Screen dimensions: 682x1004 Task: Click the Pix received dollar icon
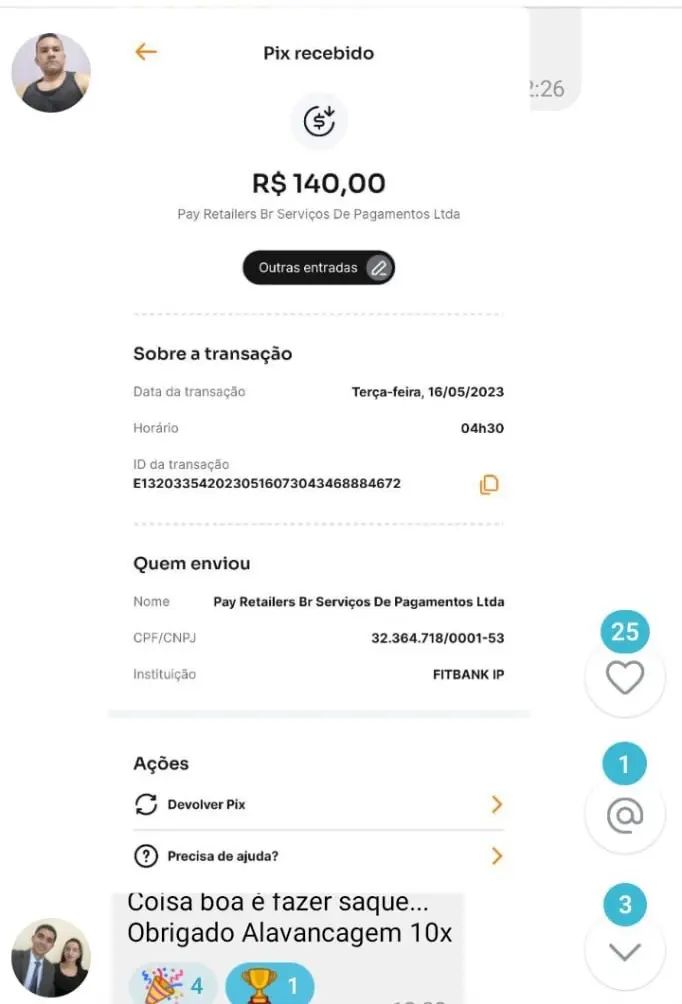tap(318, 122)
